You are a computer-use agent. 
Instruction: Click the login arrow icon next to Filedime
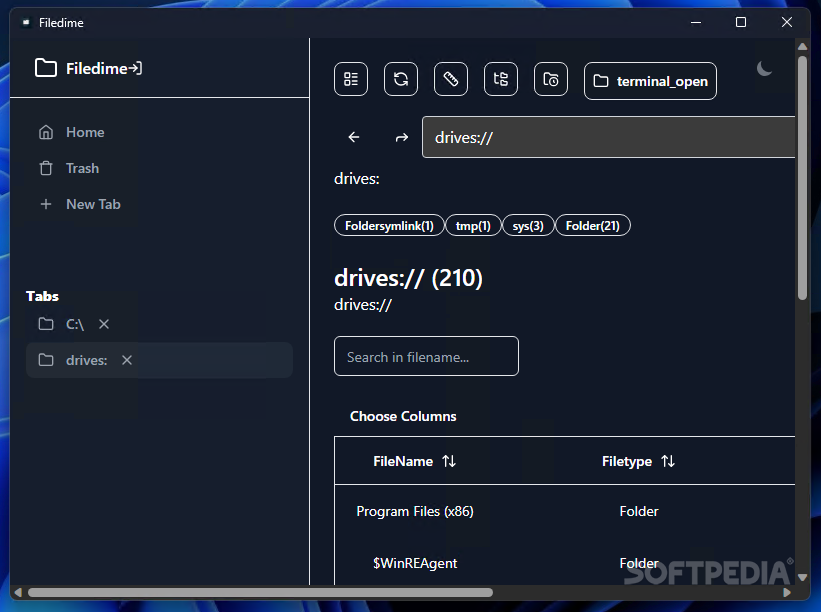tap(135, 68)
